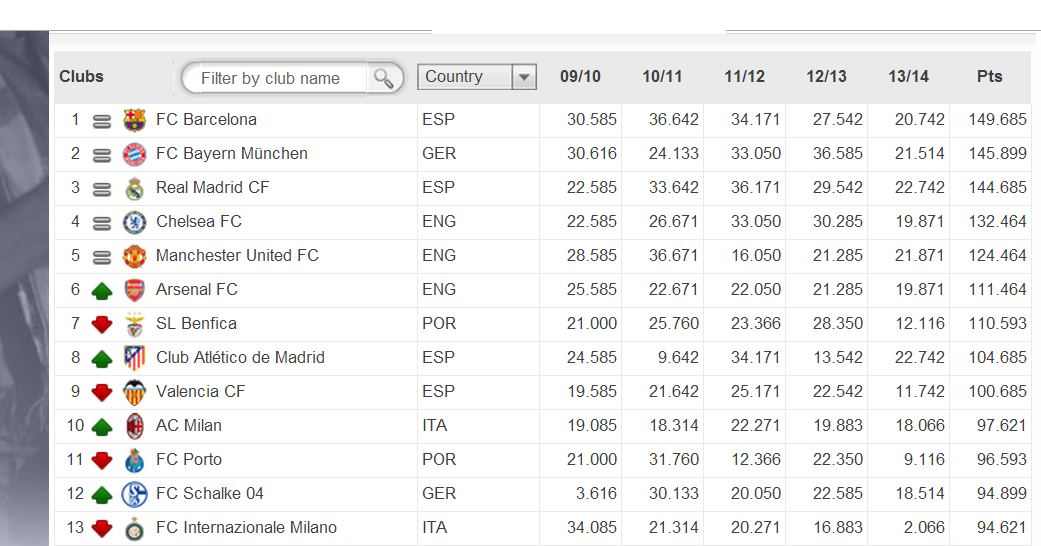Click the FC Barcelona club crest
The image size is (1041, 546).
point(135,120)
